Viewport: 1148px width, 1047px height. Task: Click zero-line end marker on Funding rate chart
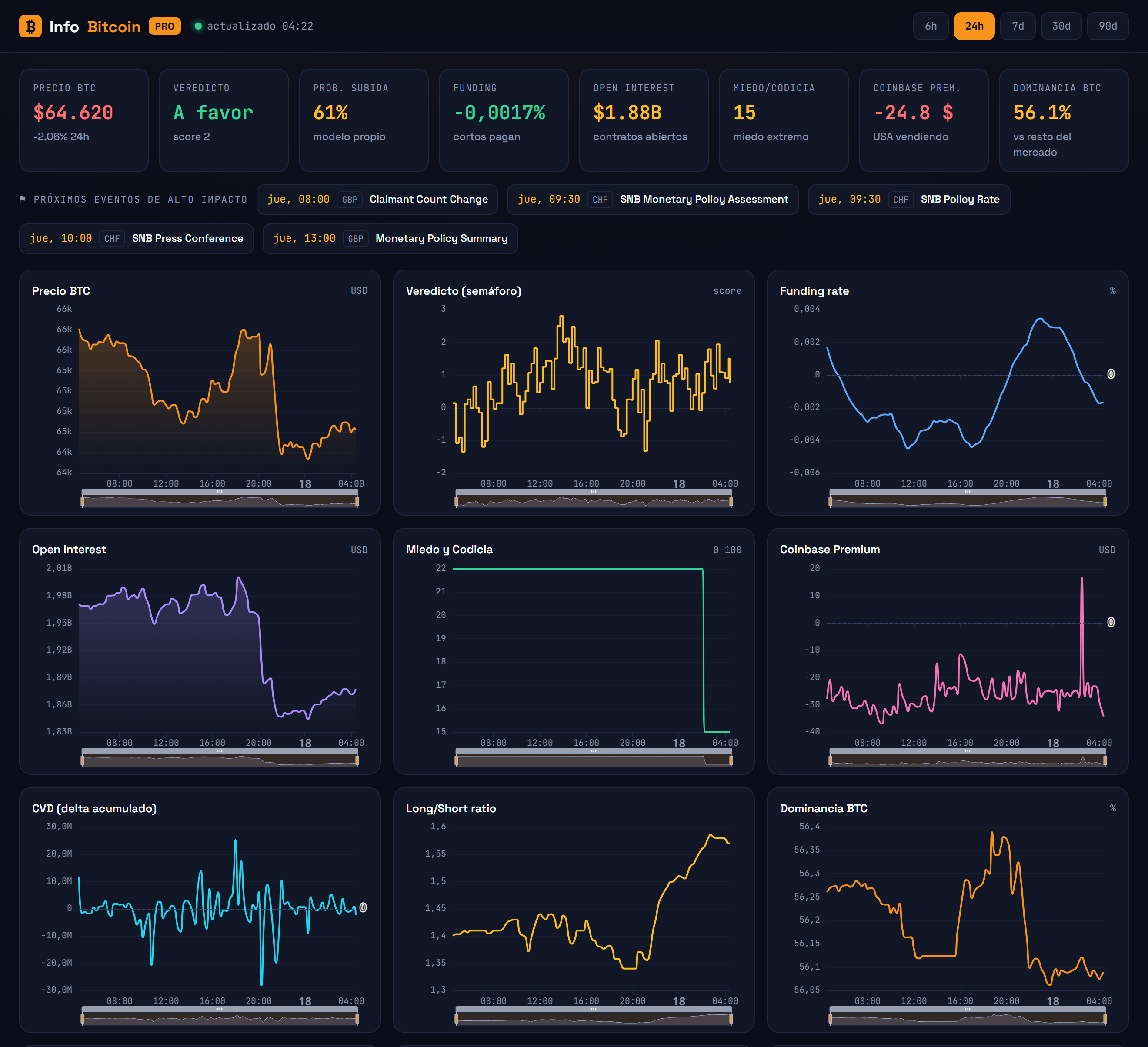click(x=1111, y=374)
